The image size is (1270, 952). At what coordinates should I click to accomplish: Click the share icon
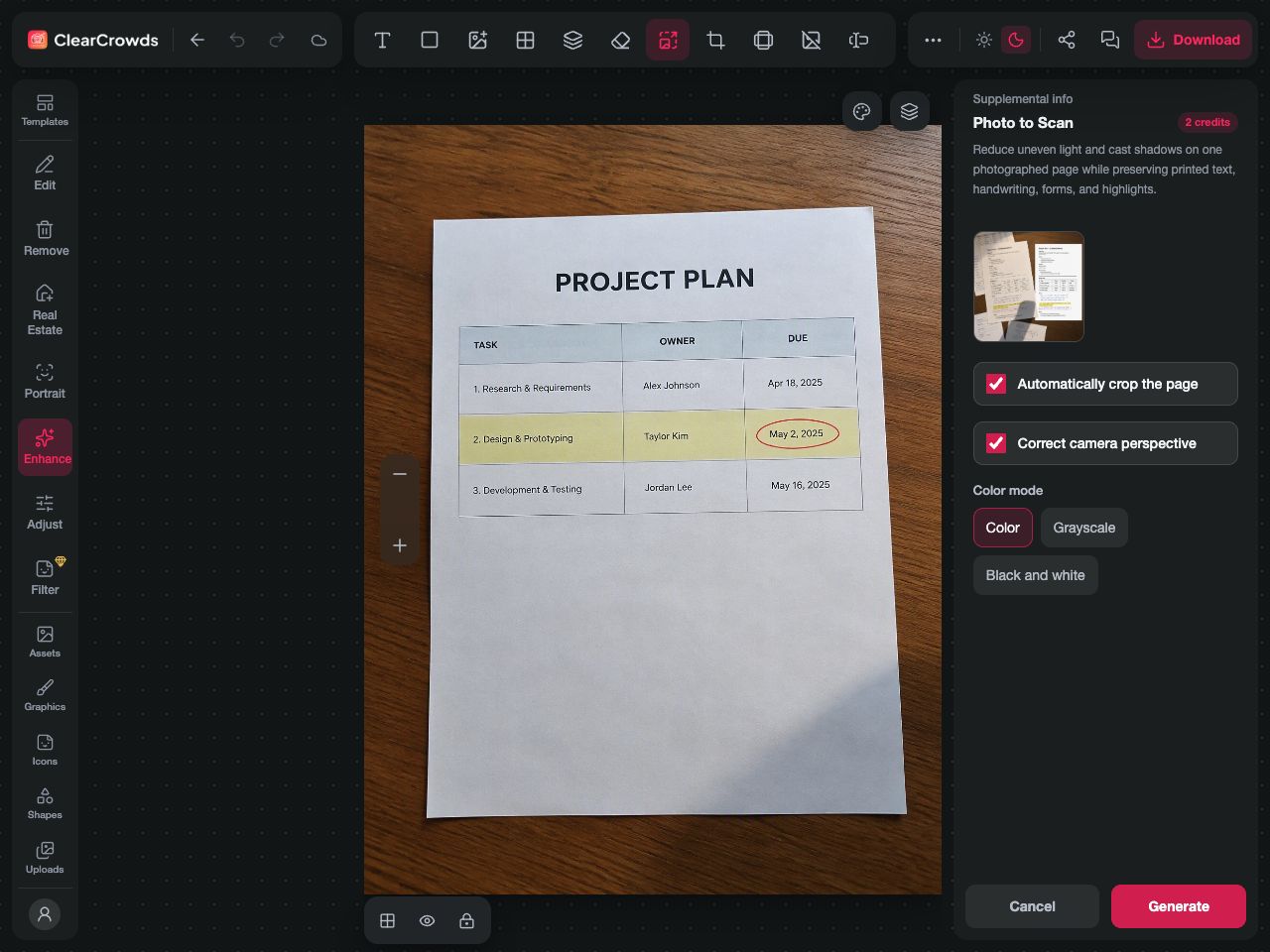tap(1067, 40)
